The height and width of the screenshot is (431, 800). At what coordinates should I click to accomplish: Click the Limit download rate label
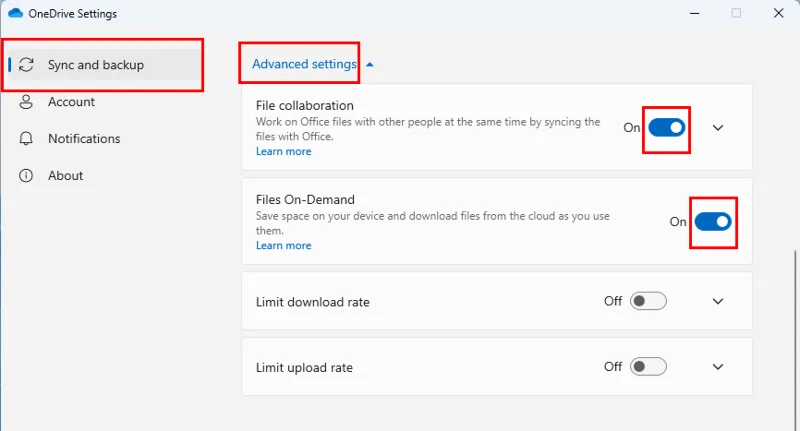tap(313, 302)
